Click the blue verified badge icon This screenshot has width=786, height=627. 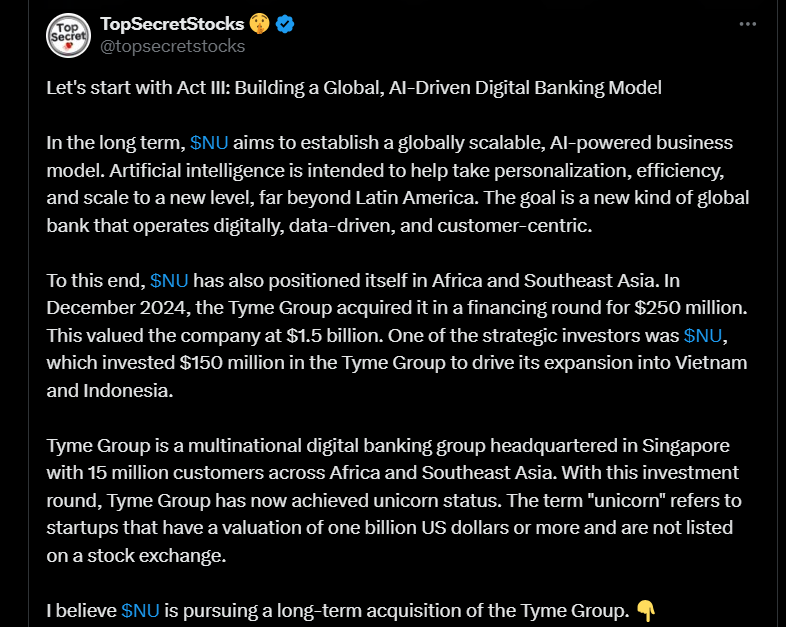(284, 24)
